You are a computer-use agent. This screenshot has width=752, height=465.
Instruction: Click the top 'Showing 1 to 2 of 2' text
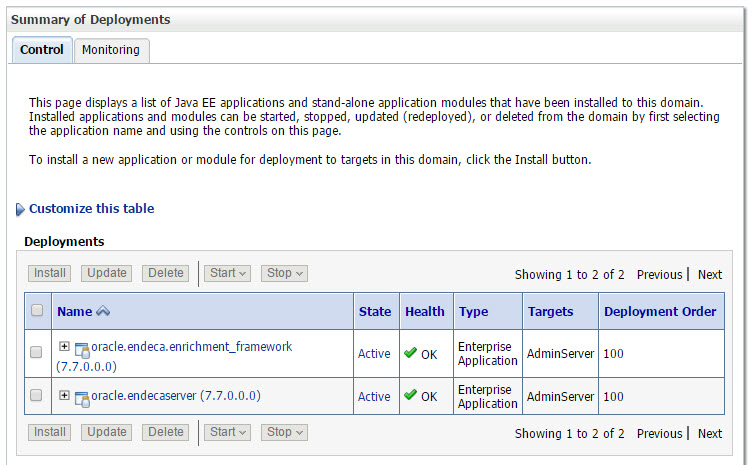569,275
